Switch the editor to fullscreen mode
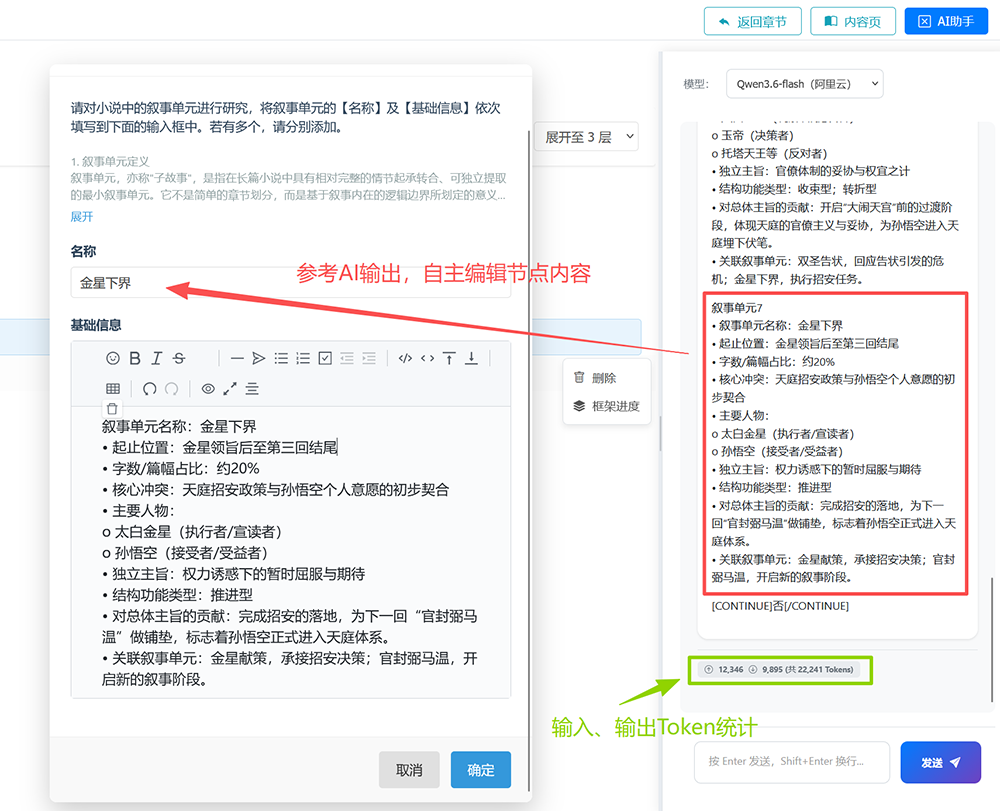 [230, 389]
